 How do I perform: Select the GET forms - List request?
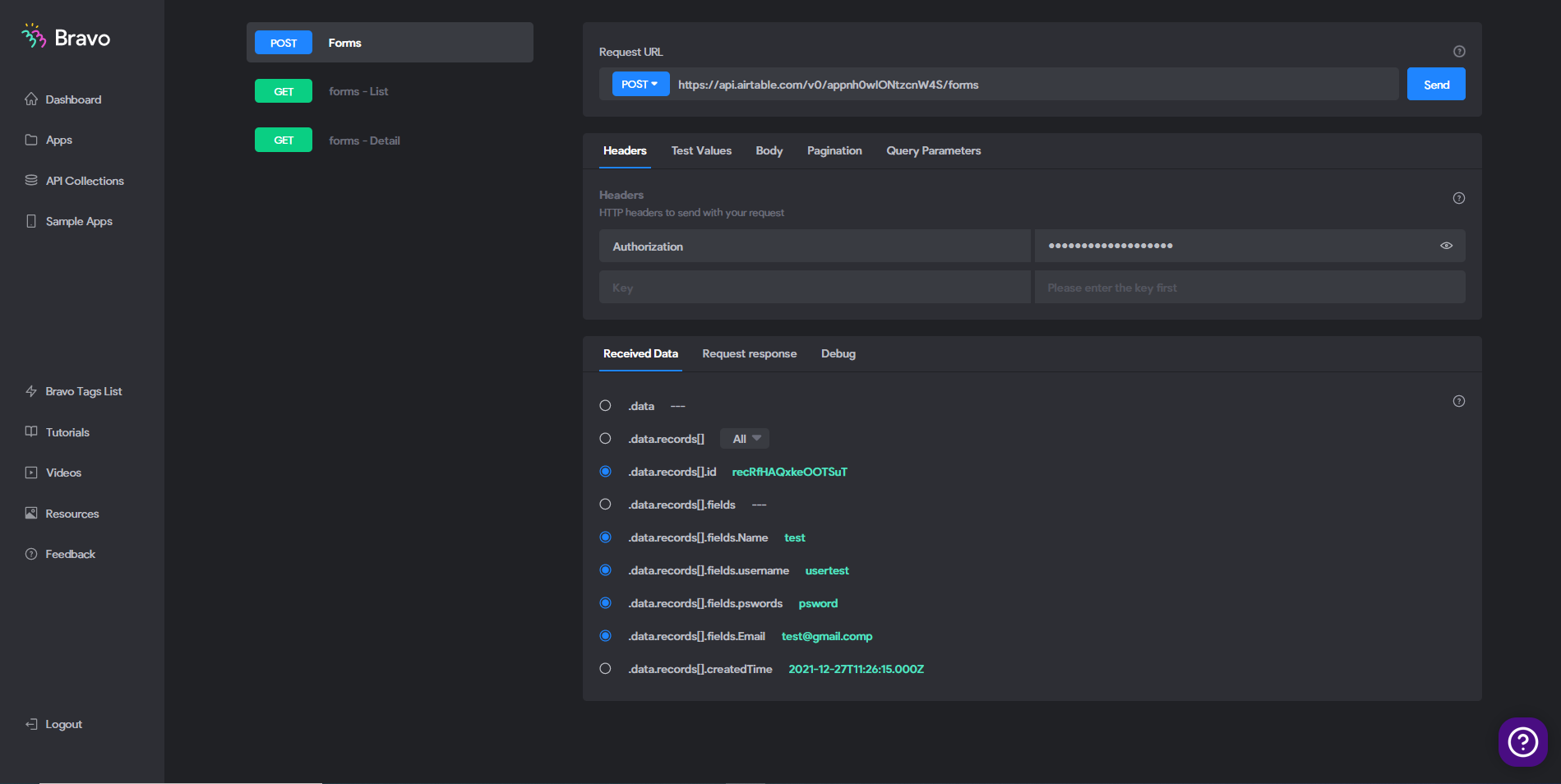pyautogui.click(x=390, y=91)
